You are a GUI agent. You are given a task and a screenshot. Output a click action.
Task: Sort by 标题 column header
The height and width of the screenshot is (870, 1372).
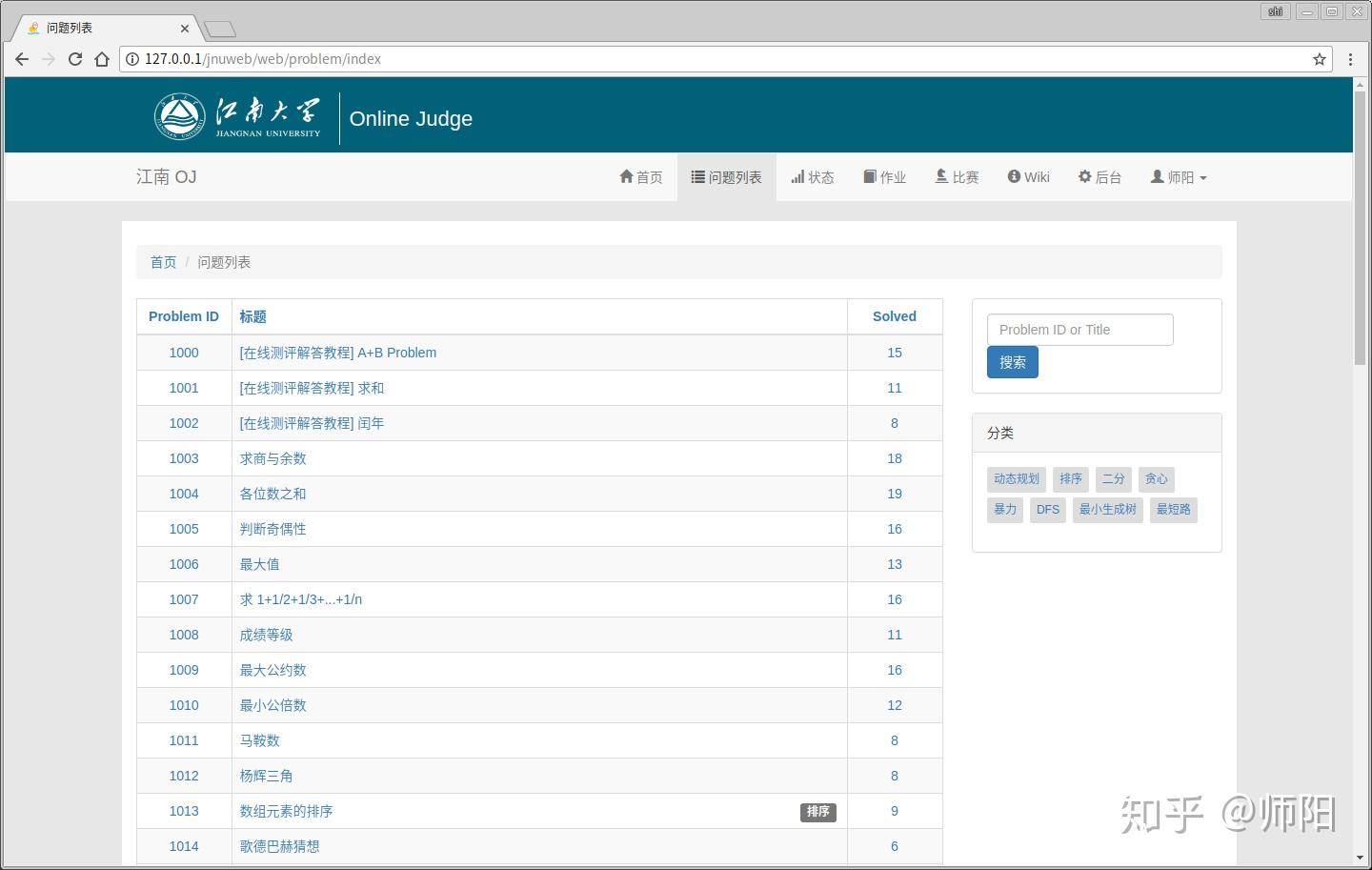(252, 316)
